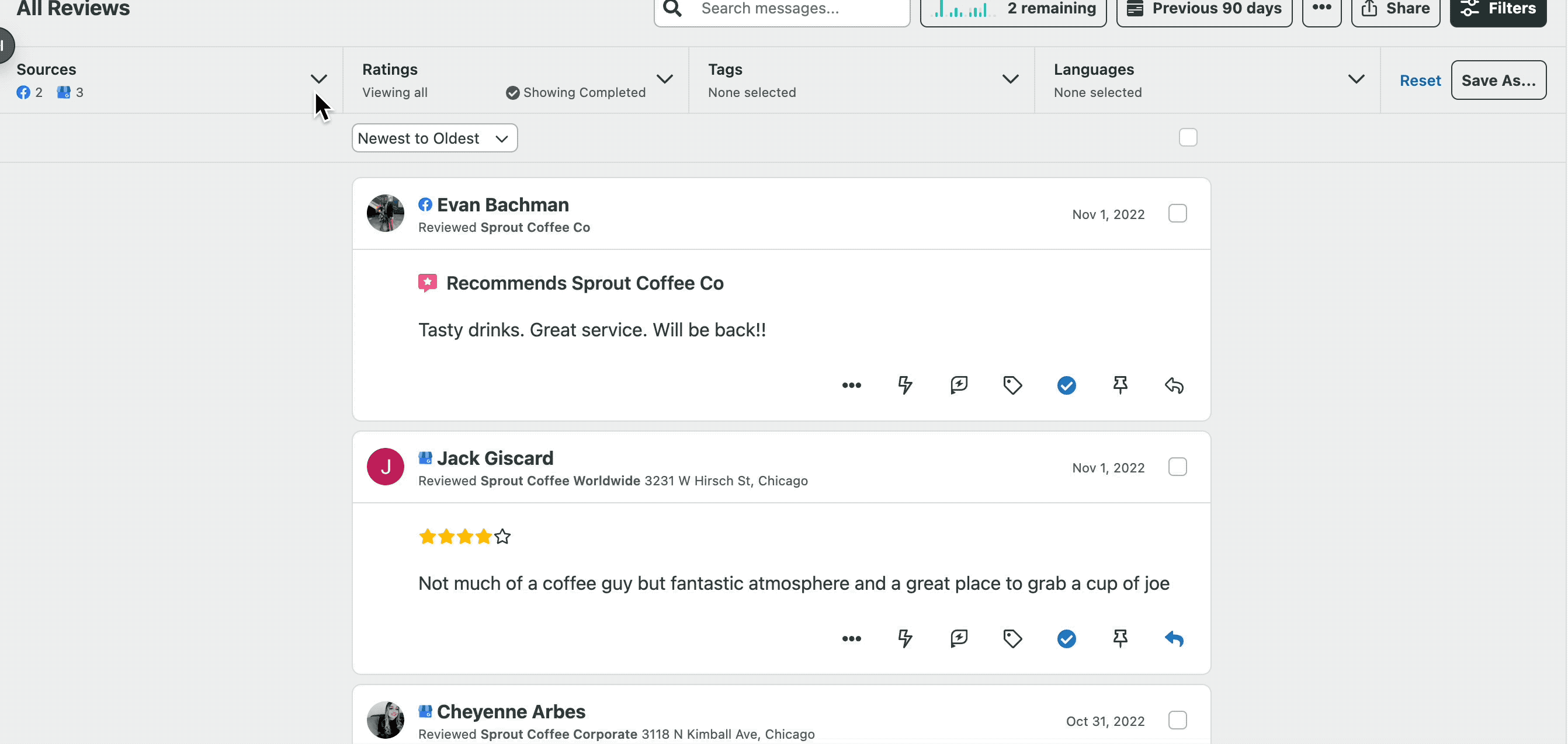Viewport: 1568px width, 744px height.
Task: Expand the Sources filter dropdown
Action: coord(318,79)
